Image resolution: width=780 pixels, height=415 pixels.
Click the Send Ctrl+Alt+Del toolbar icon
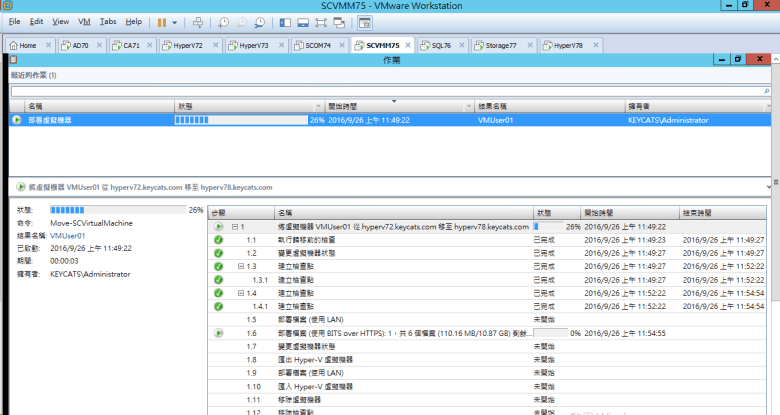[x=197, y=21]
